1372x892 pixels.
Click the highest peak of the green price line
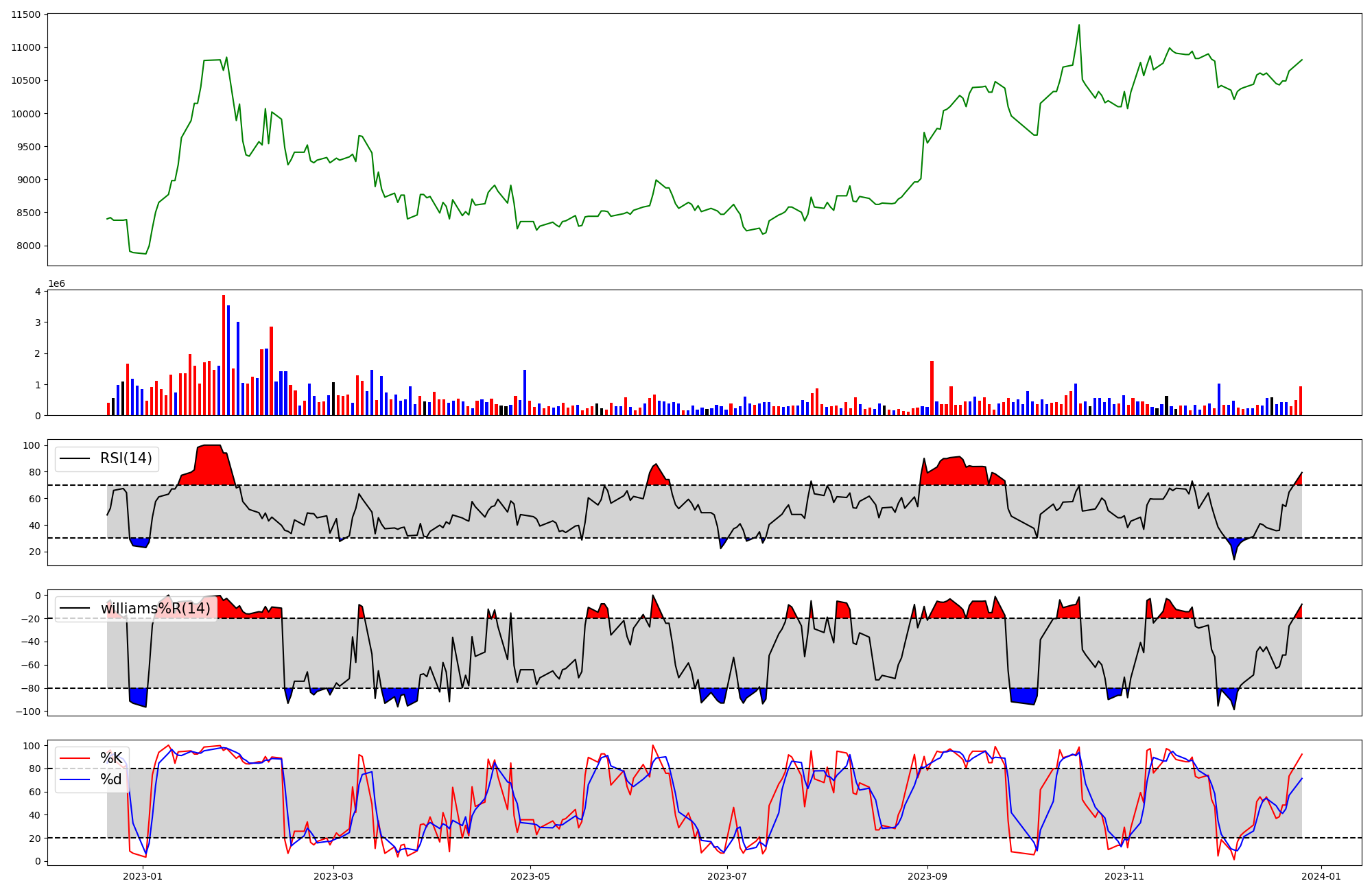pos(1078,26)
